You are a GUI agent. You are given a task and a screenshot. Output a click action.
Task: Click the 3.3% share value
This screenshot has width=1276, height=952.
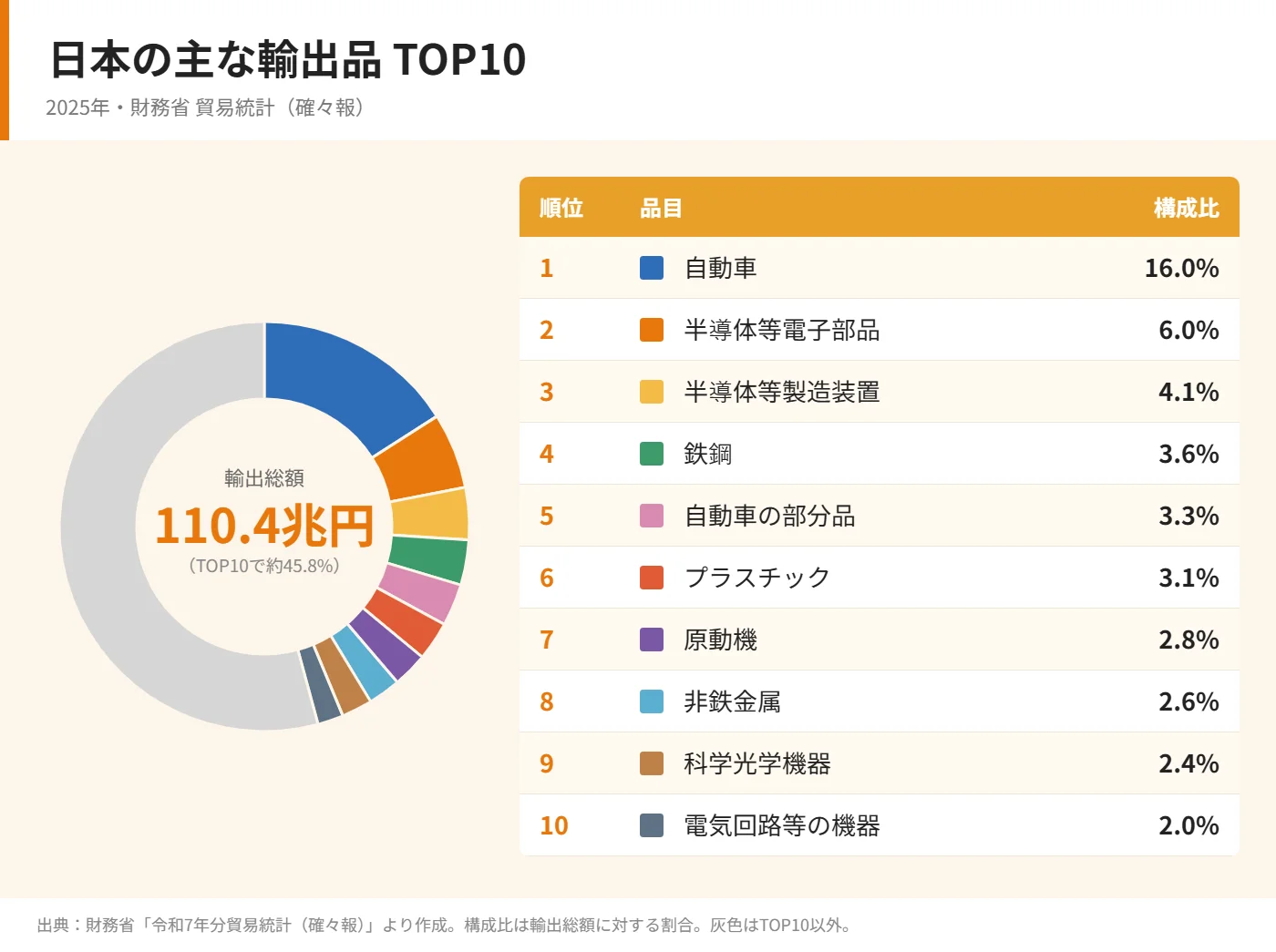pos(1189,516)
